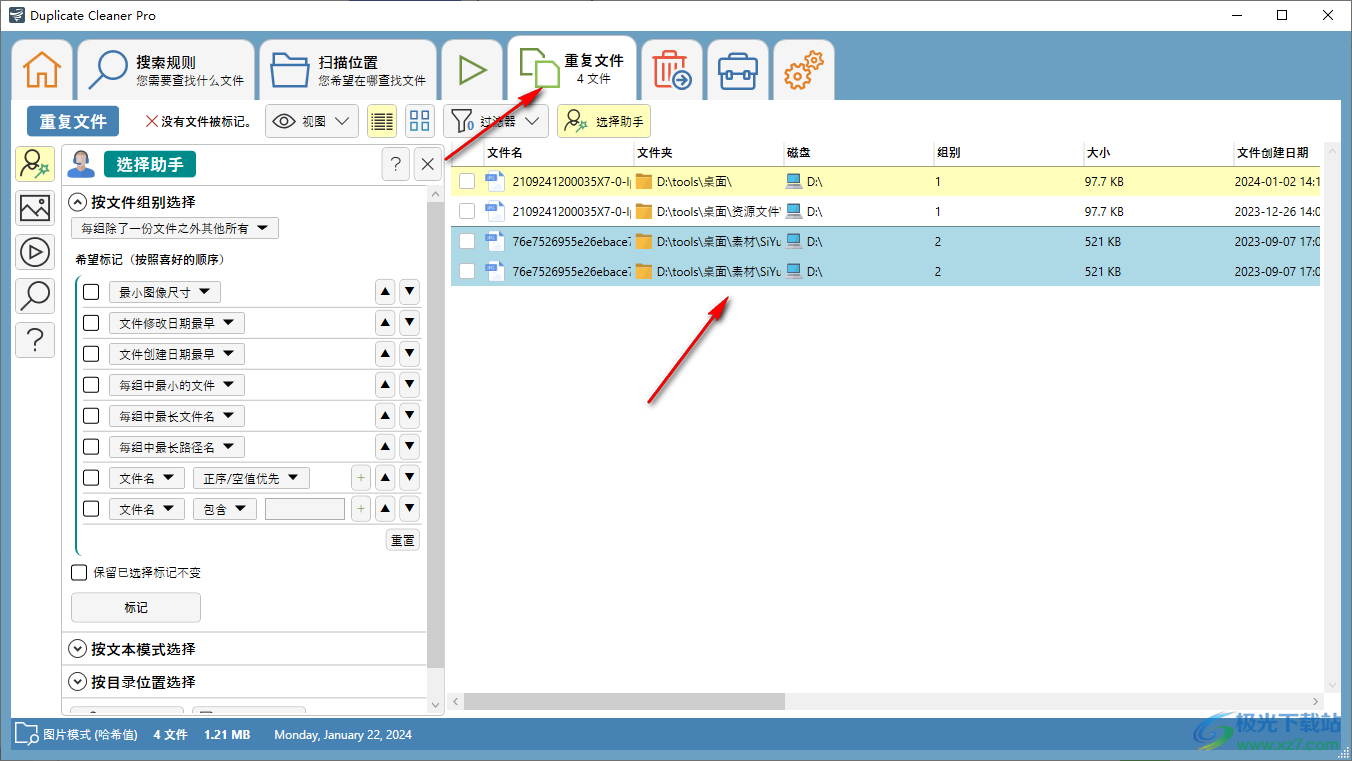Image resolution: width=1352 pixels, height=761 pixels.
Task: Enable the 每组中最长文件名 checkbox
Action: [91, 416]
